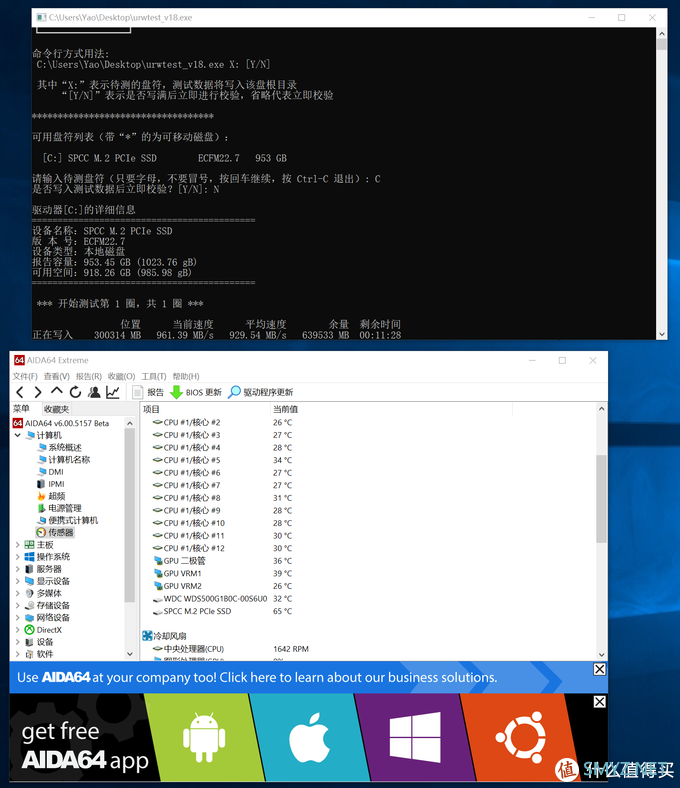Click the user icon in AIDA64 toolbar
680x788 pixels.
94,392
